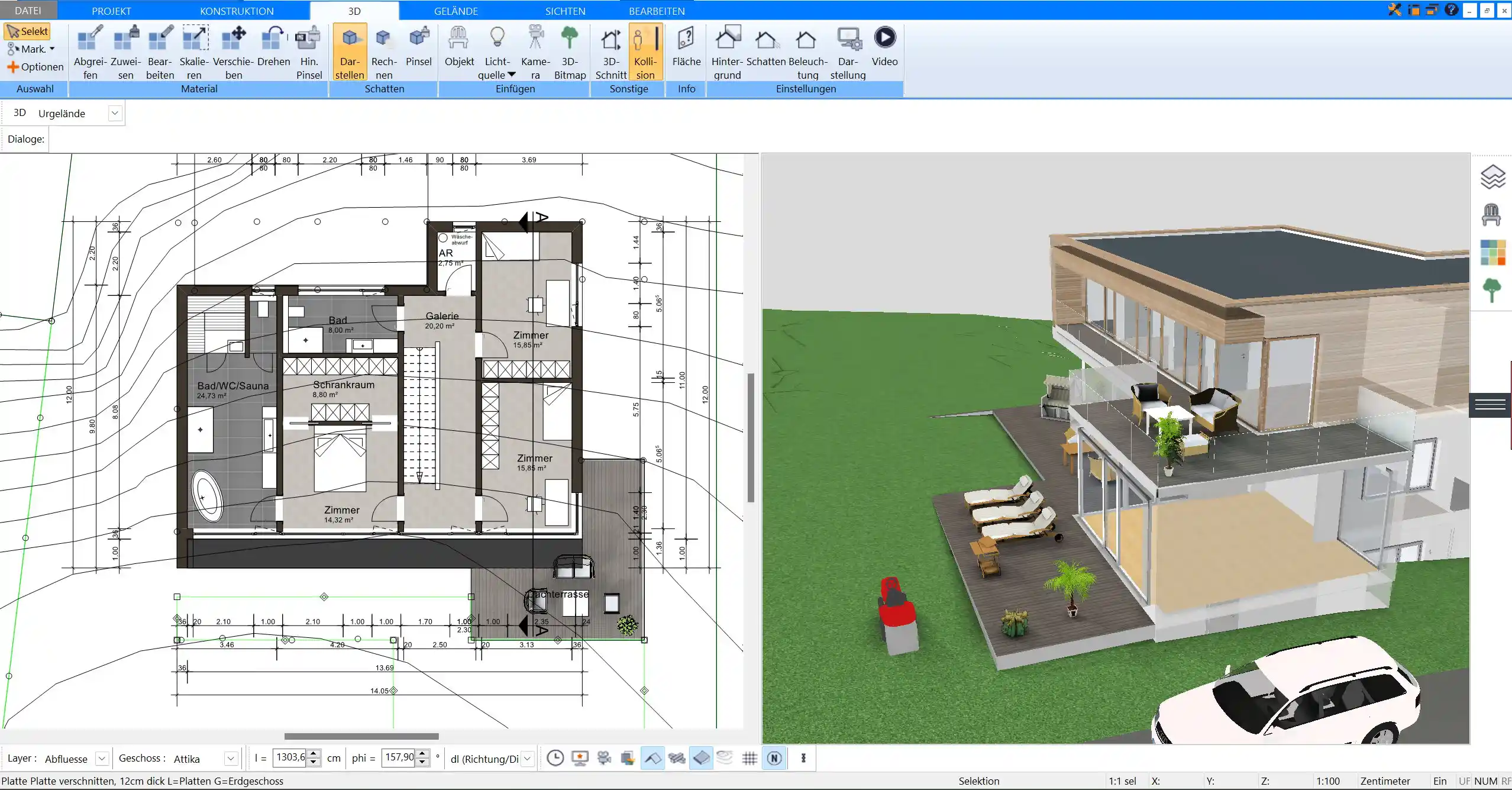This screenshot has height=790, width=1512.
Task: Click the Dialoge: label button
Action: (25, 139)
